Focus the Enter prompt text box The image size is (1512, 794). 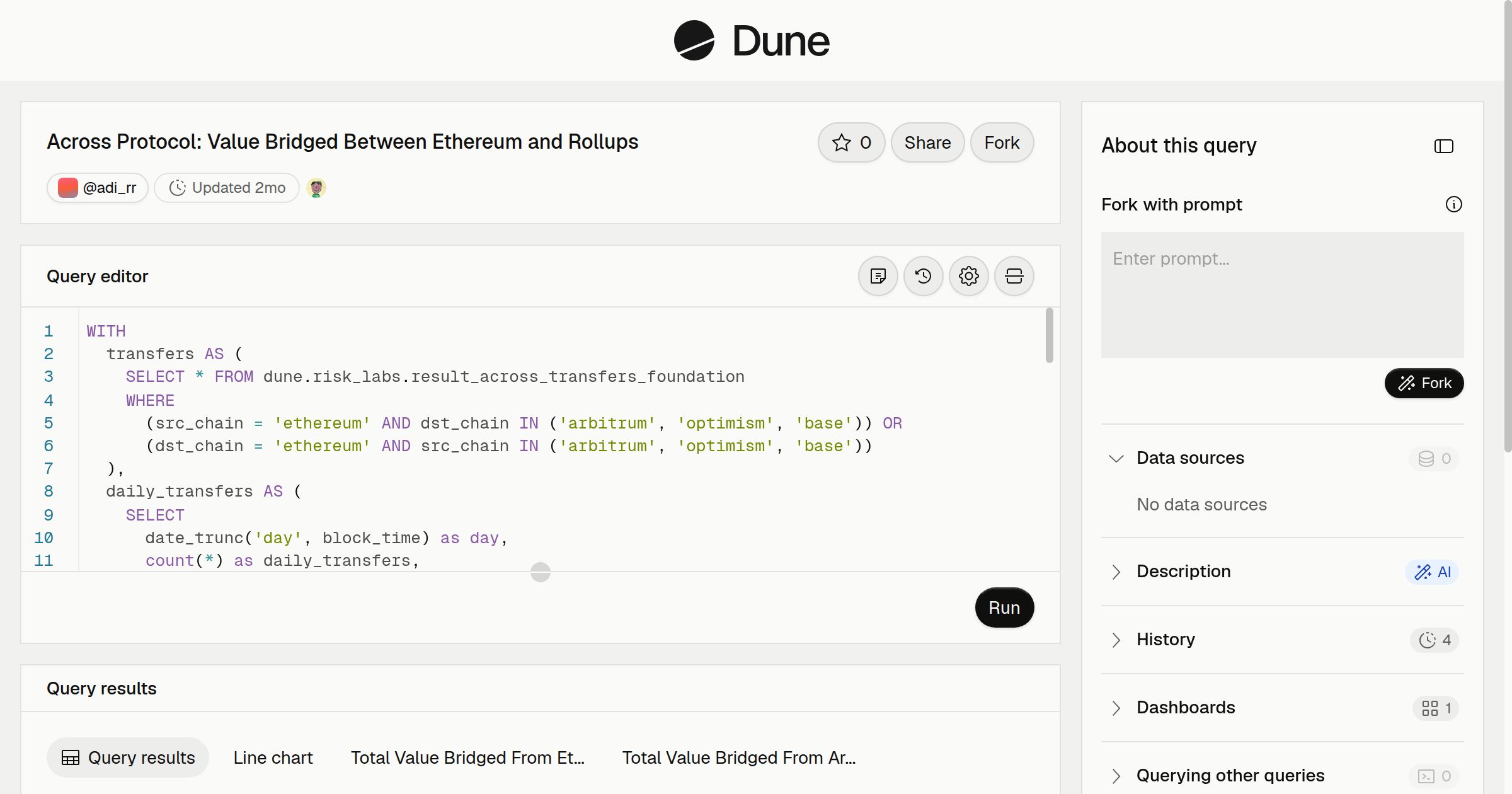pos(1283,295)
